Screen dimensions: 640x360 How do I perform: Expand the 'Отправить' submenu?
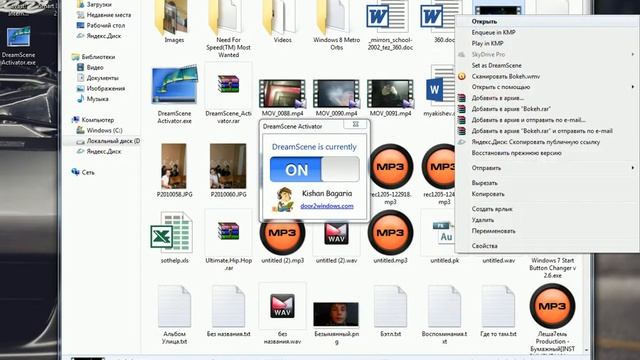546,168
